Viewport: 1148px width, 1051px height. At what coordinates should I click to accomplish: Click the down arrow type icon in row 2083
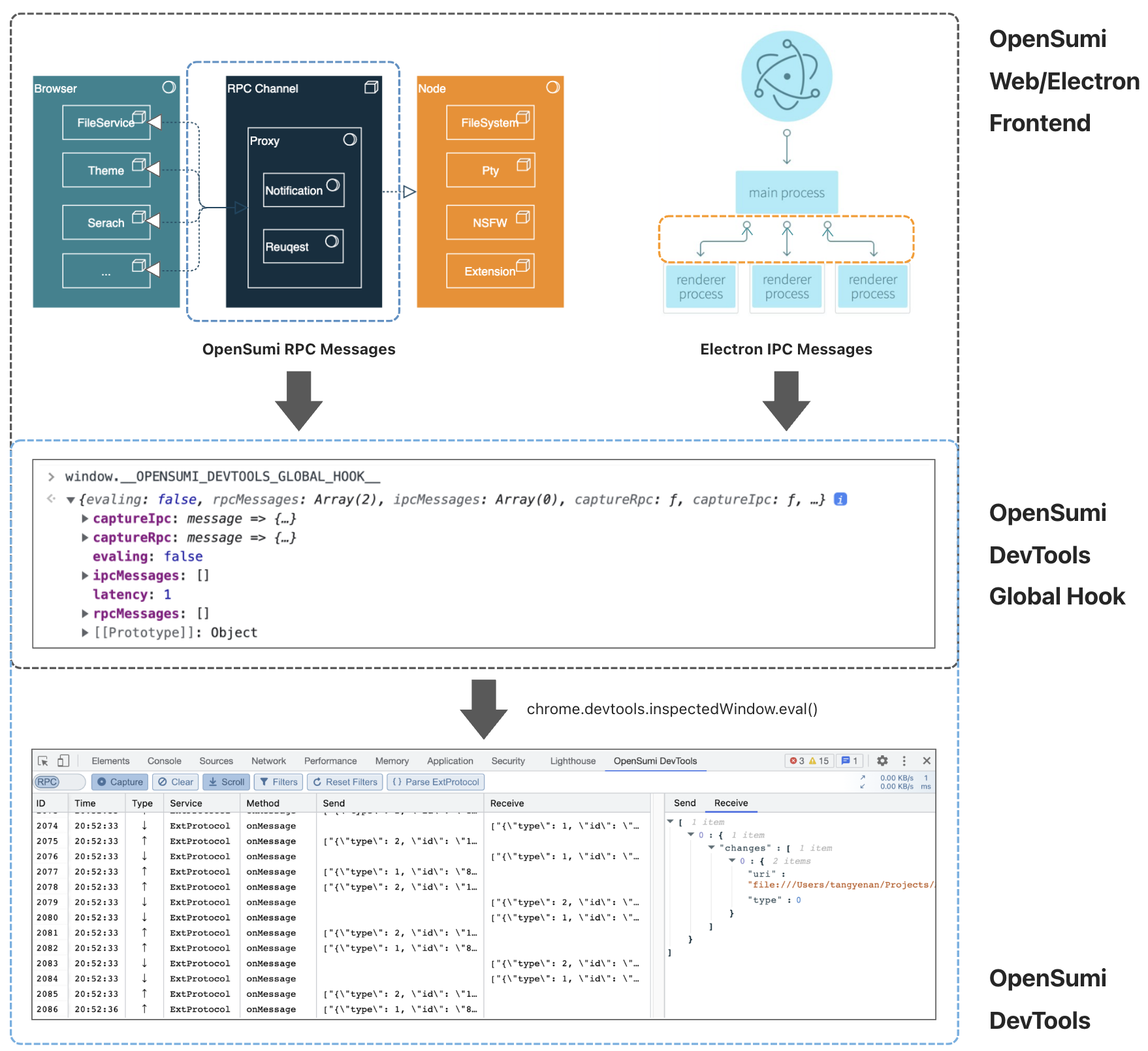144,963
